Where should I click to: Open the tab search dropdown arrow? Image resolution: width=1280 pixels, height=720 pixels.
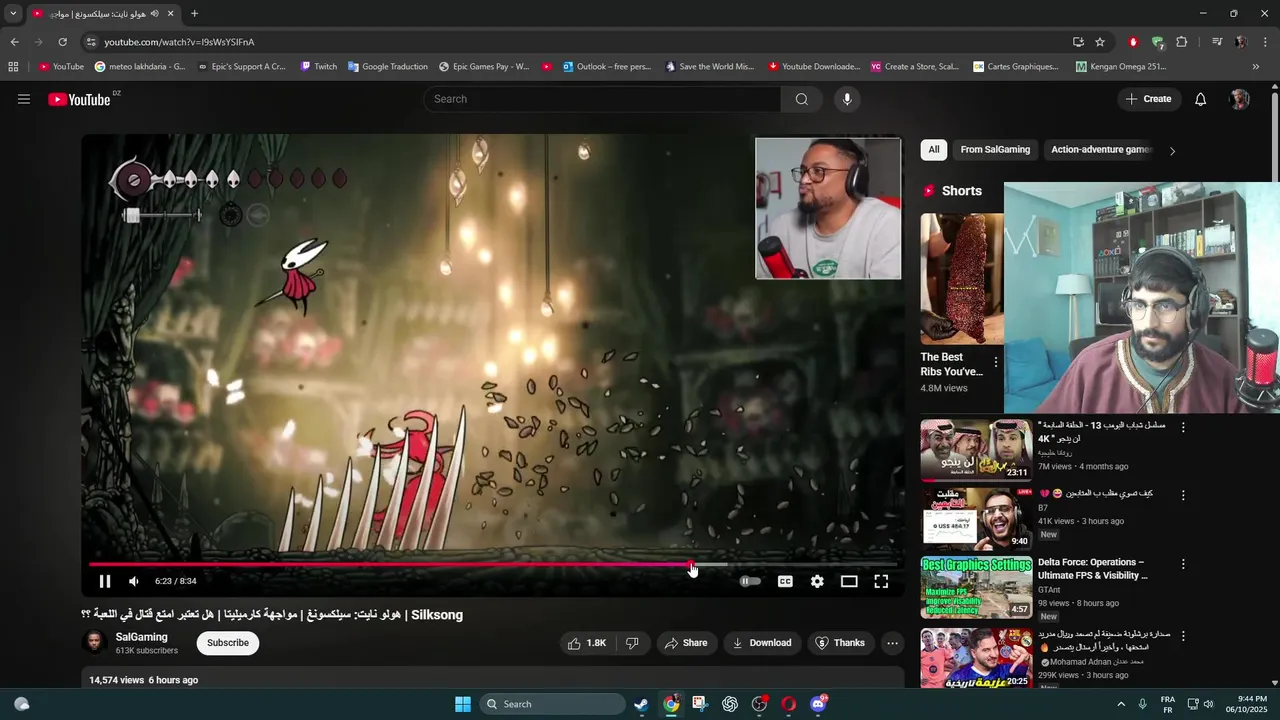(x=13, y=14)
